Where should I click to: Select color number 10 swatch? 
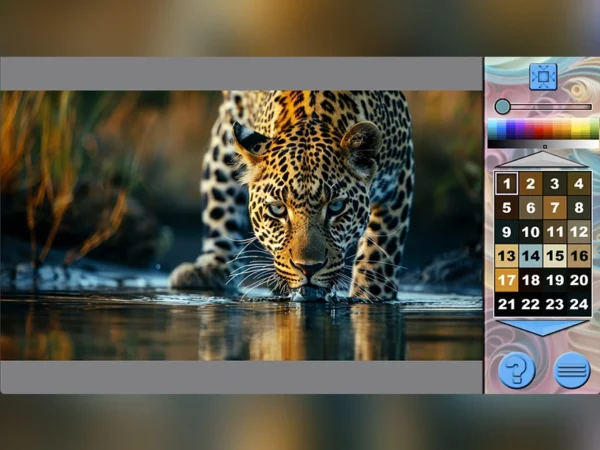(530, 232)
